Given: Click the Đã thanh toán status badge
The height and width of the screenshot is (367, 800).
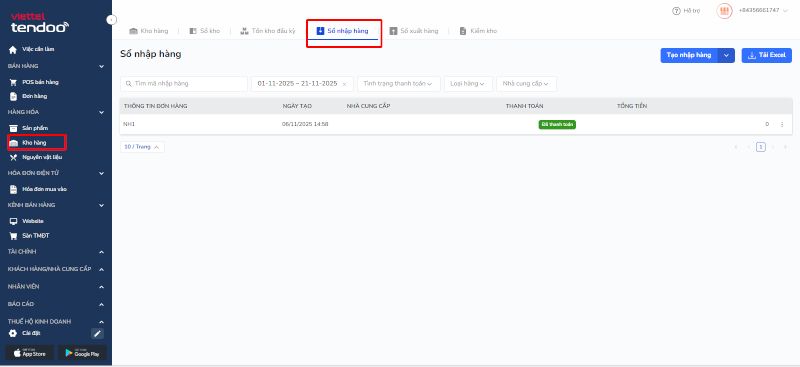Looking at the screenshot, I should (557, 125).
